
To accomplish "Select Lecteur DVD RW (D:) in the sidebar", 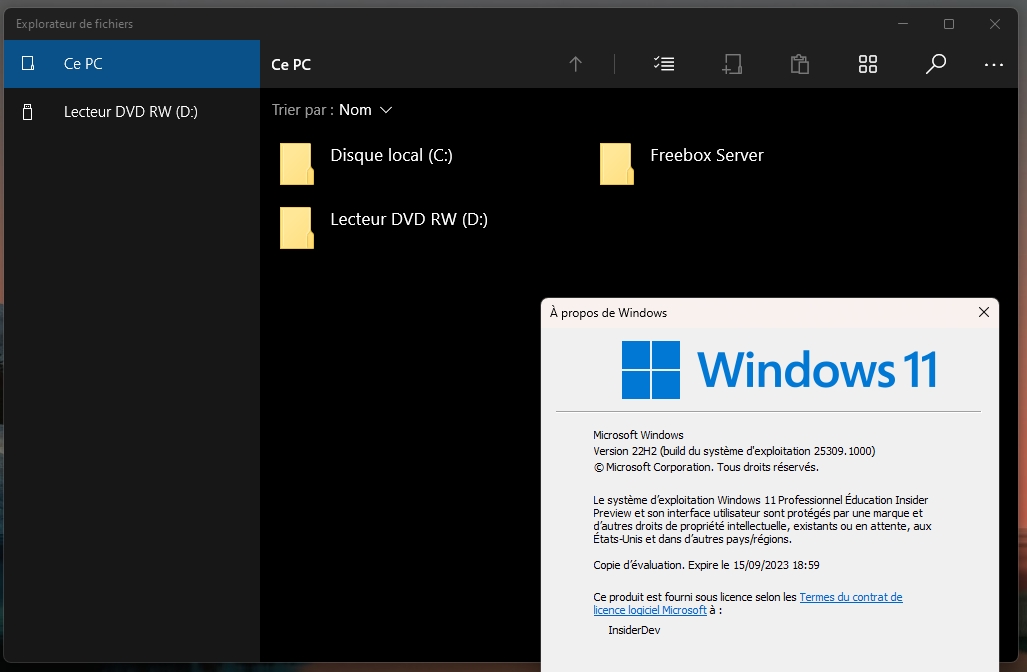I will coord(130,112).
